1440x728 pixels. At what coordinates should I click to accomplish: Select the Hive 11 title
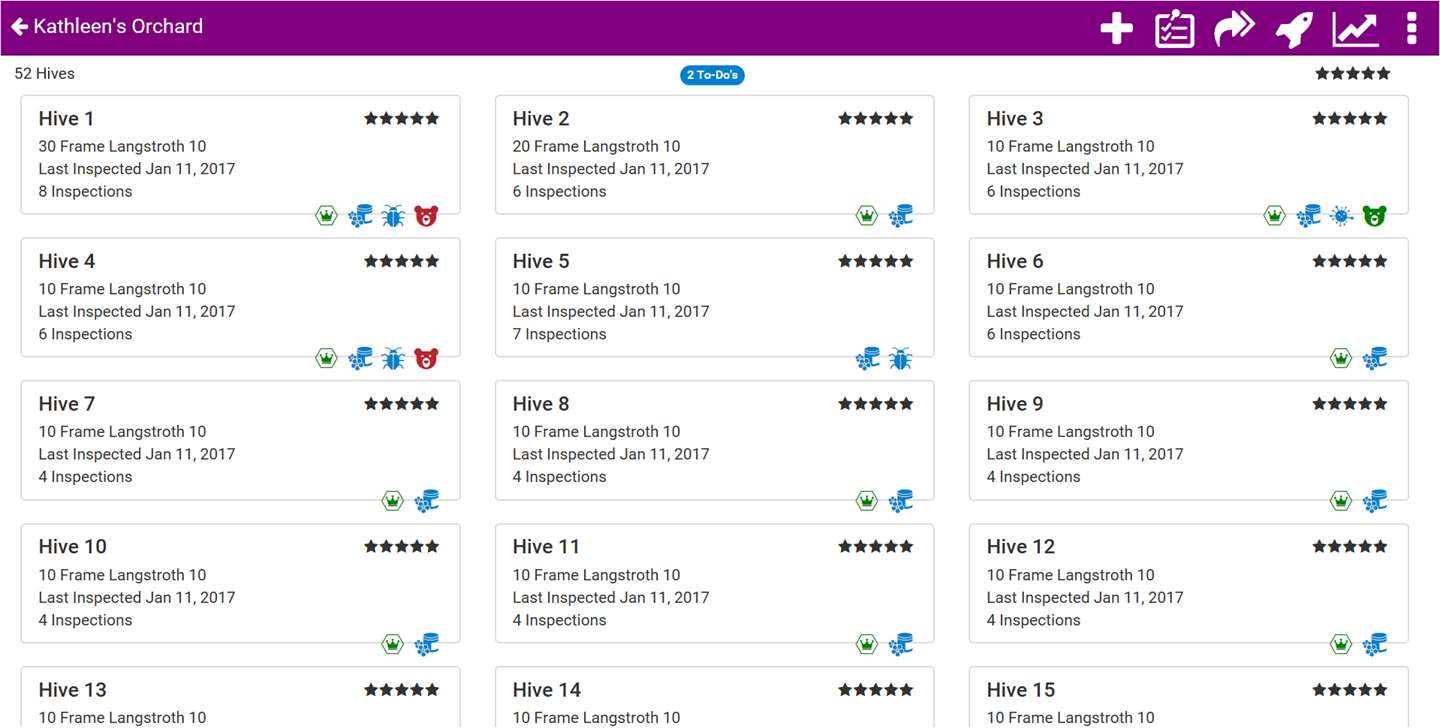(x=546, y=547)
